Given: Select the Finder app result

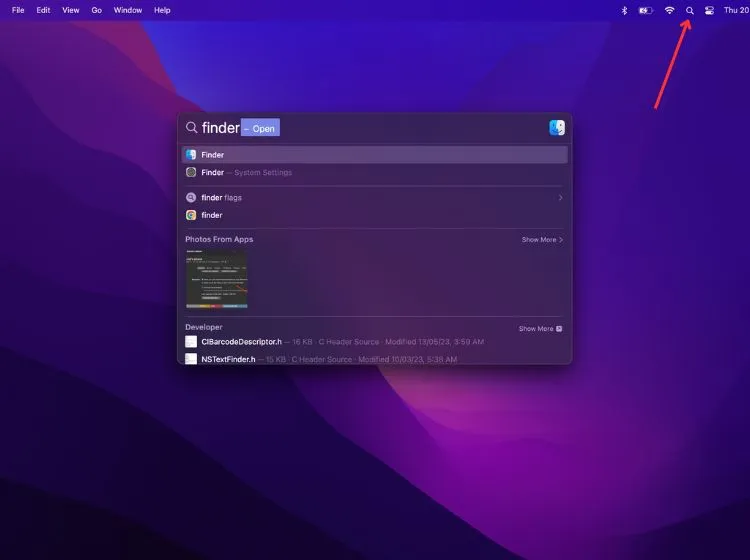Looking at the screenshot, I should click(375, 155).
